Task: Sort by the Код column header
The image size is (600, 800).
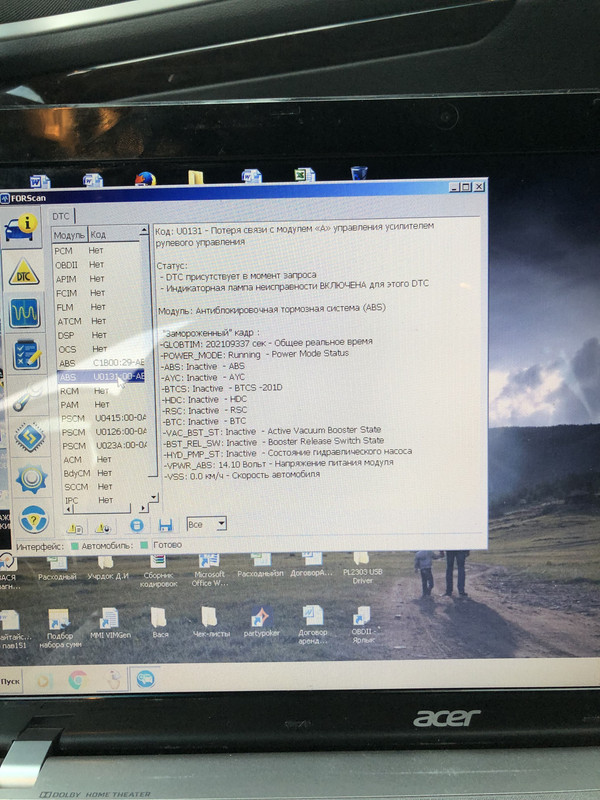Action: click(x=113, y=234)
